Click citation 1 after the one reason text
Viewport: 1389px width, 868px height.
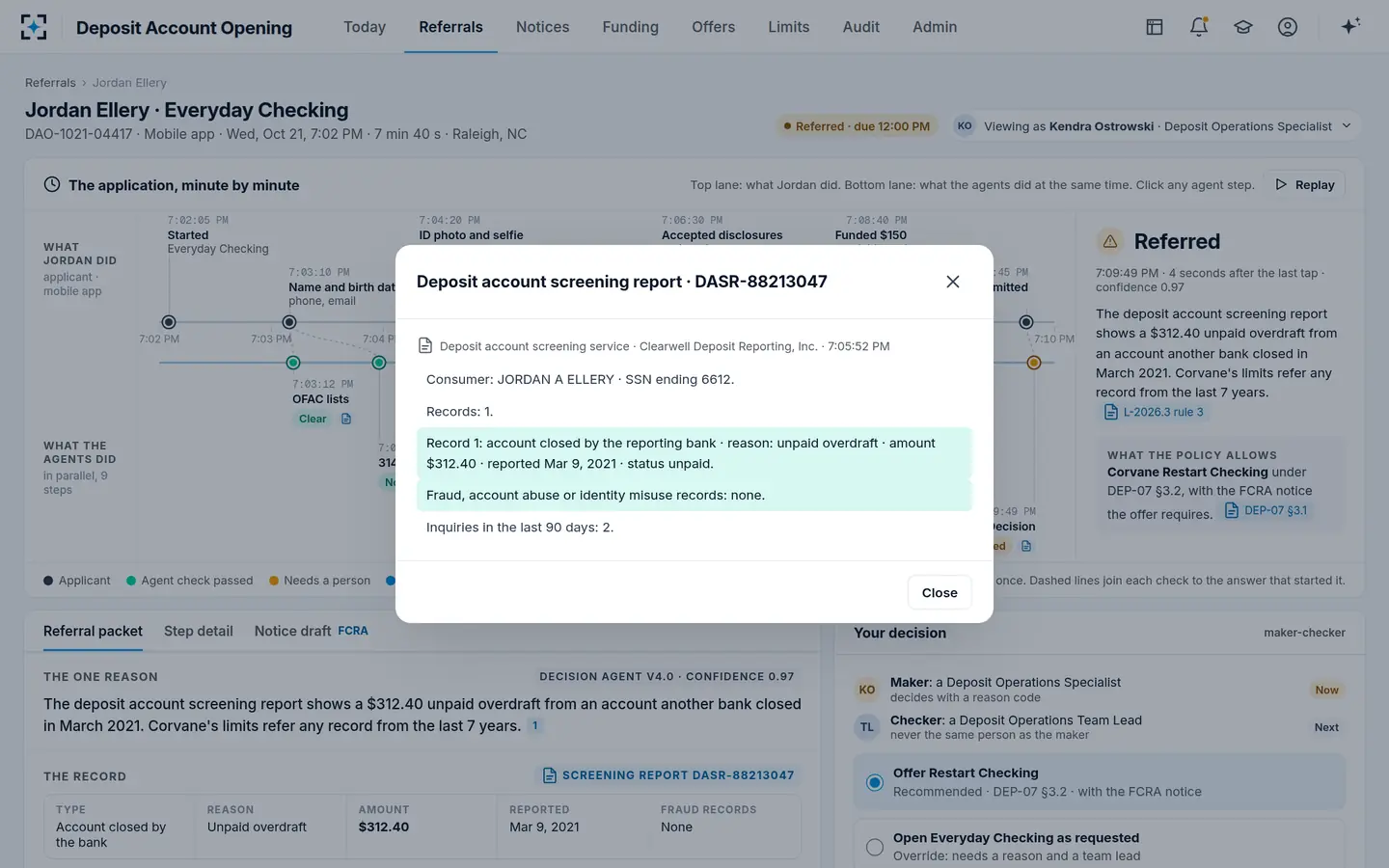(535, 726)
